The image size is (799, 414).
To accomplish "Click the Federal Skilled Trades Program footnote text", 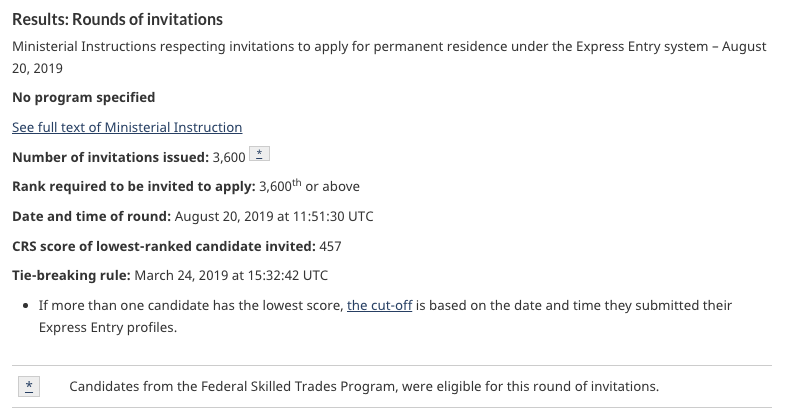I will click(364, 386).
